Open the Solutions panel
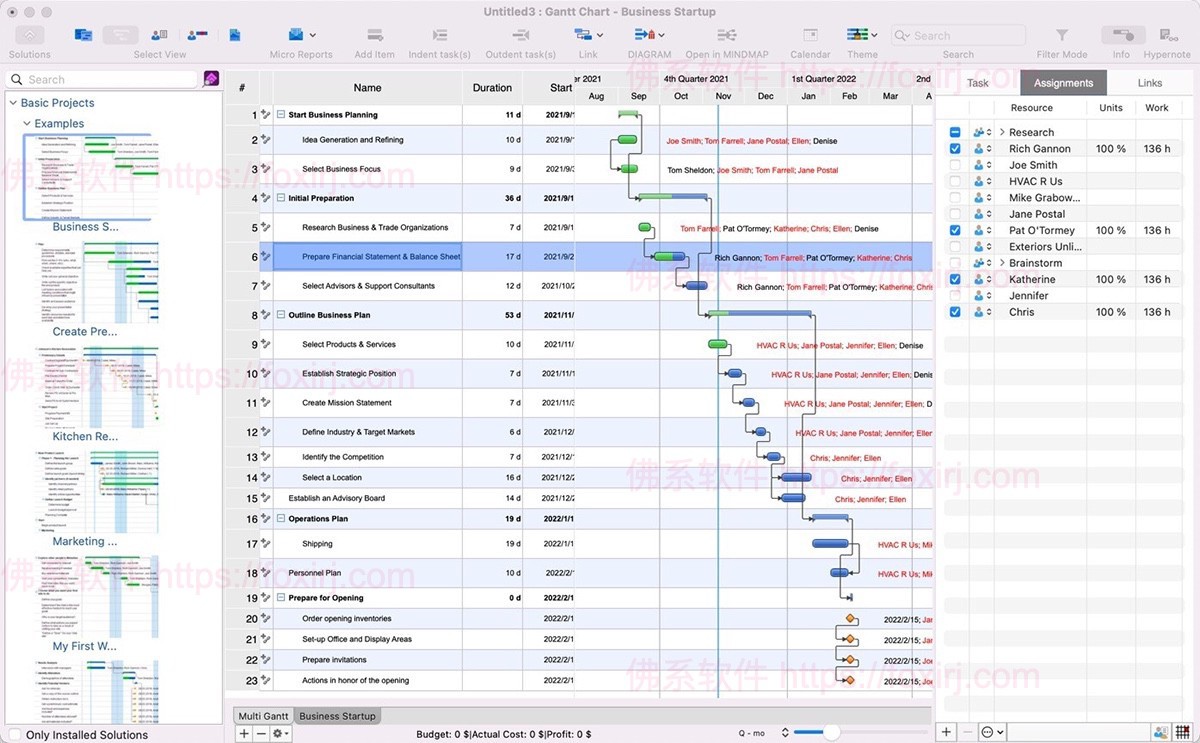Image resolution: width=1200 pixels, height=743 pixels. point(29,33)
